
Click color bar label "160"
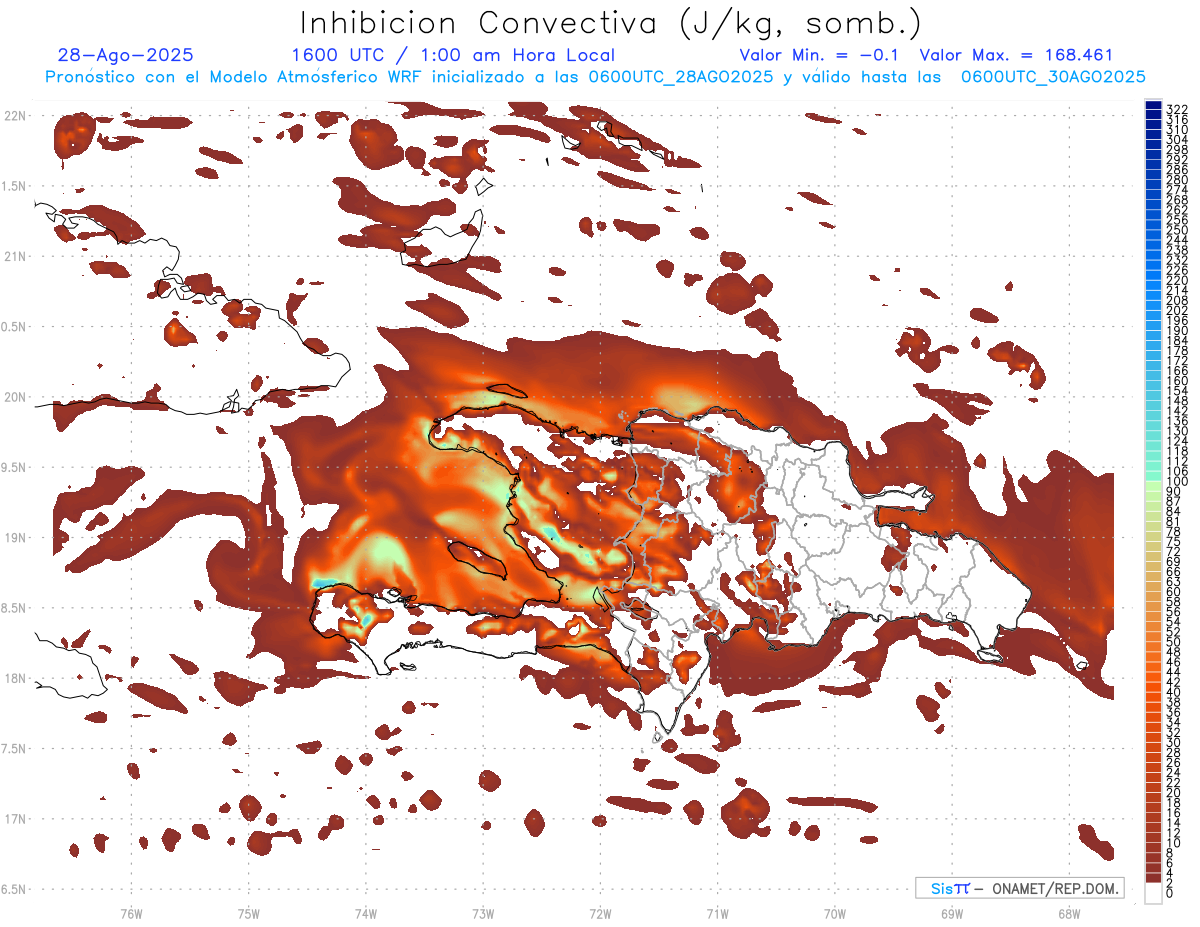point(1177,381)
